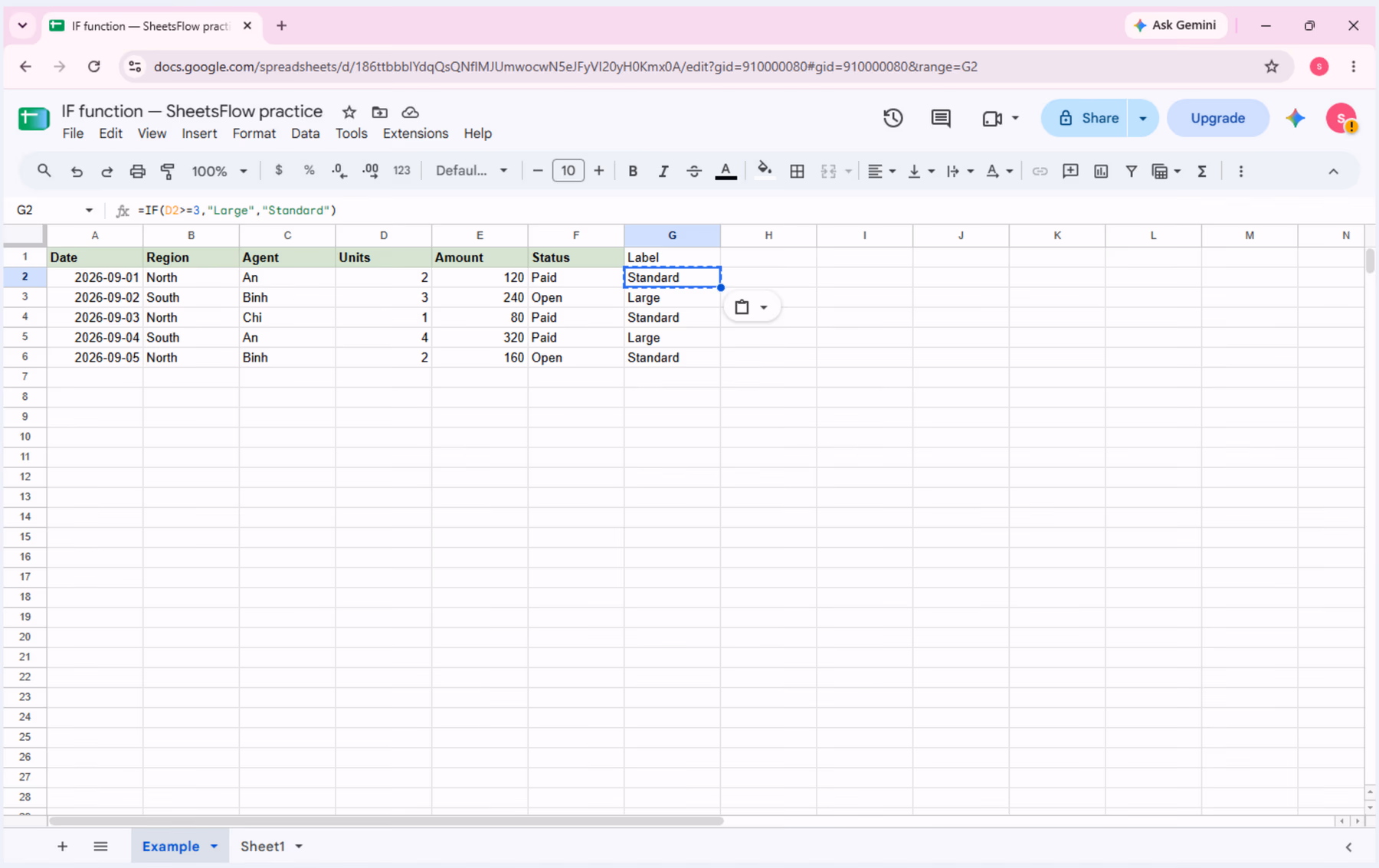The height and width of the screenshot is (868, 1379).
Task: Move document to a folder
Action: (x=379, y=112)
